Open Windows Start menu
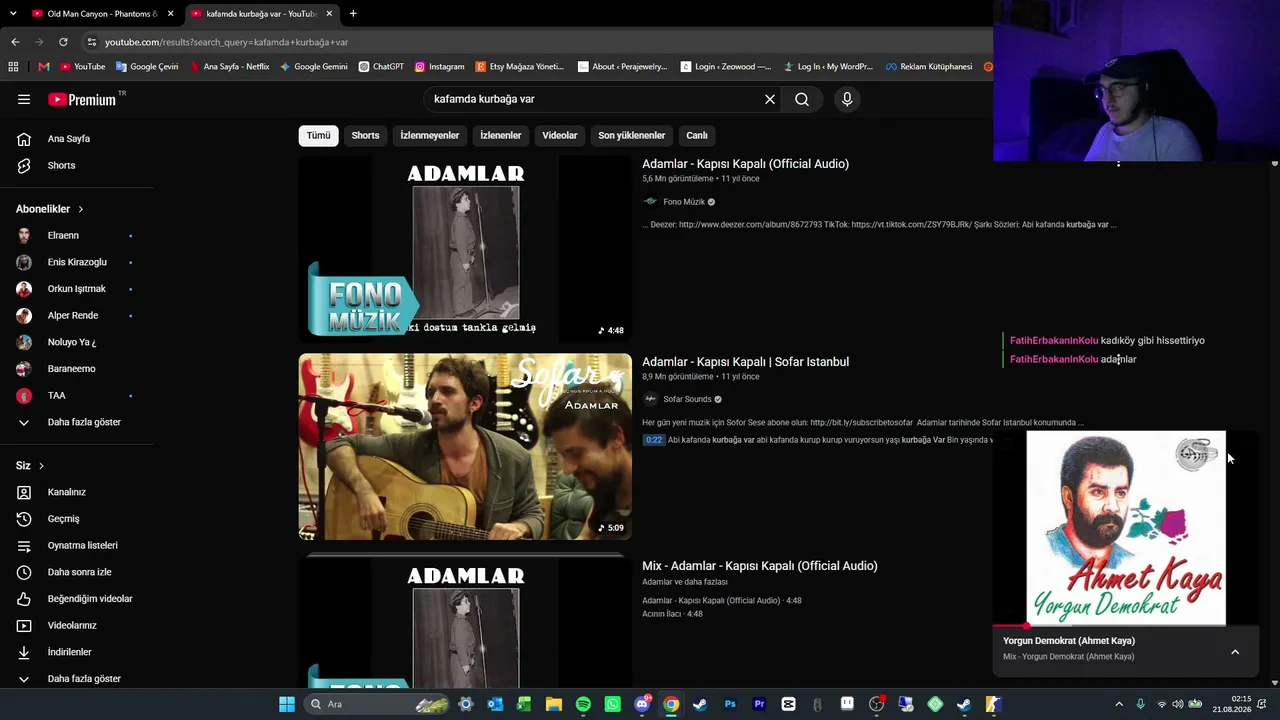1280x720 pixels. click(287, 704)
